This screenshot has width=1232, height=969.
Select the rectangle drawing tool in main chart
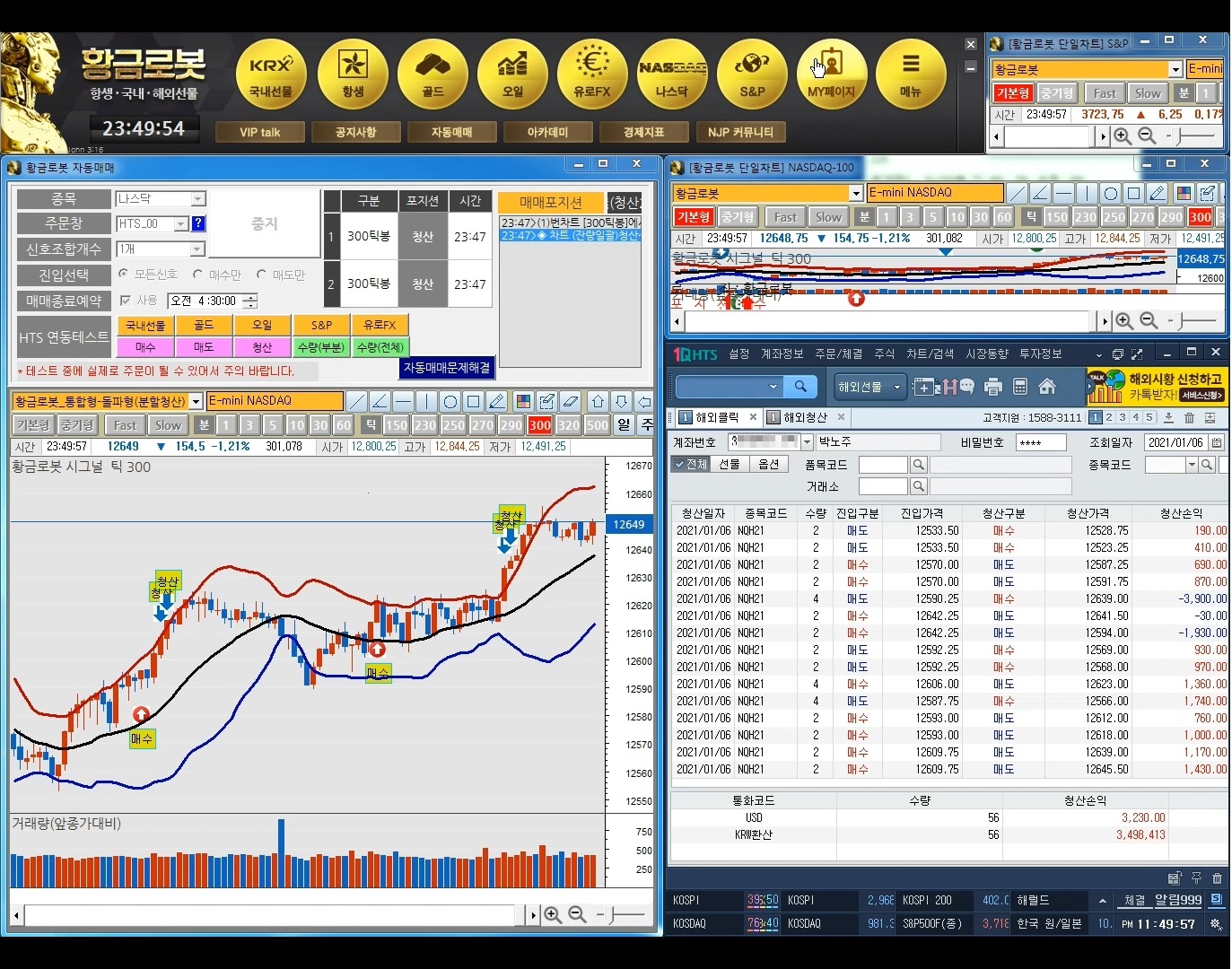[474, 401]
